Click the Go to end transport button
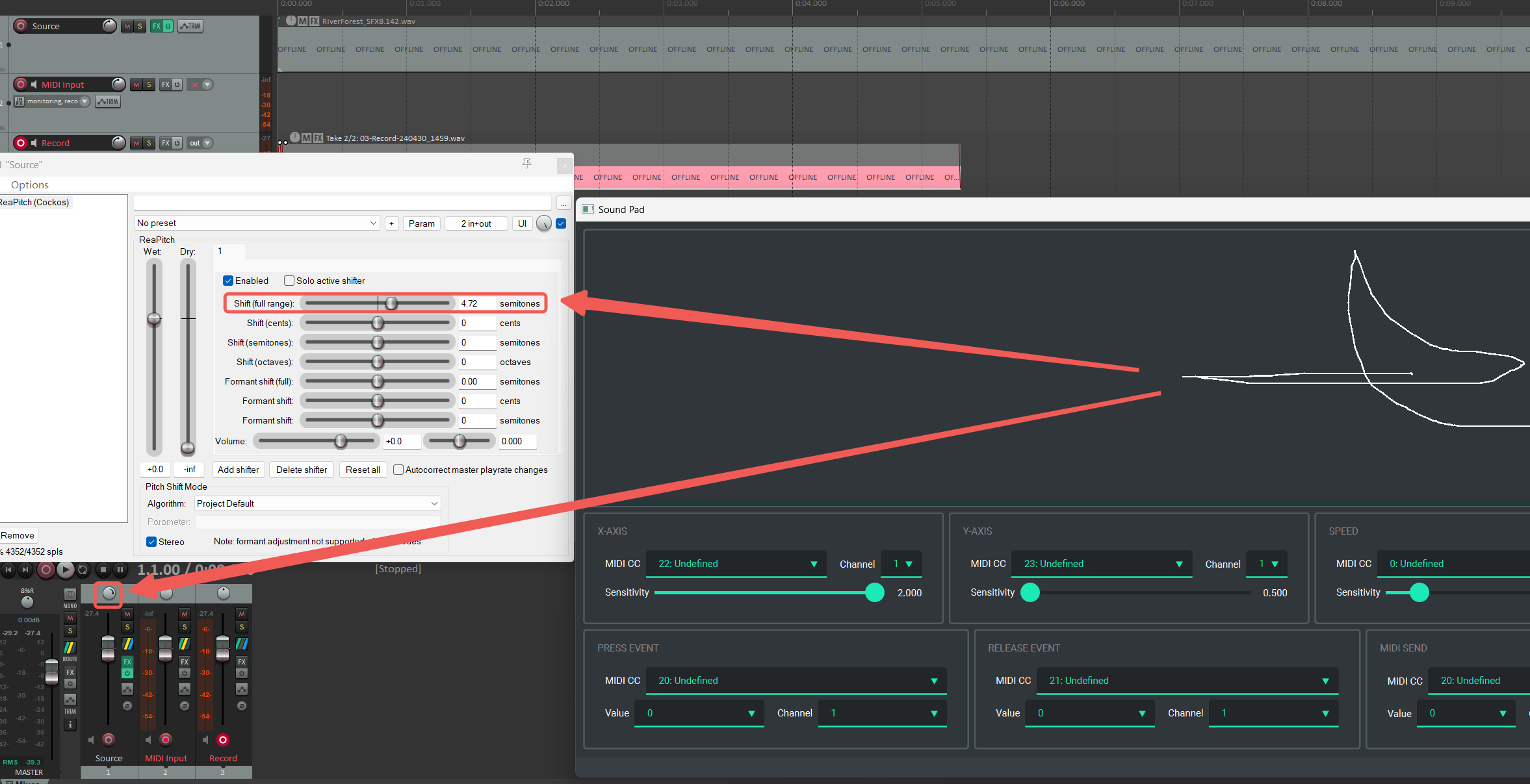Screen dimensions: 1530x784 25,570
